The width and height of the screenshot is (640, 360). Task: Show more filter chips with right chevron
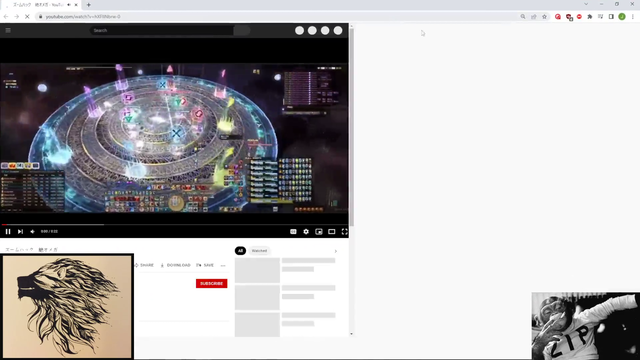(x=336, y=251)
